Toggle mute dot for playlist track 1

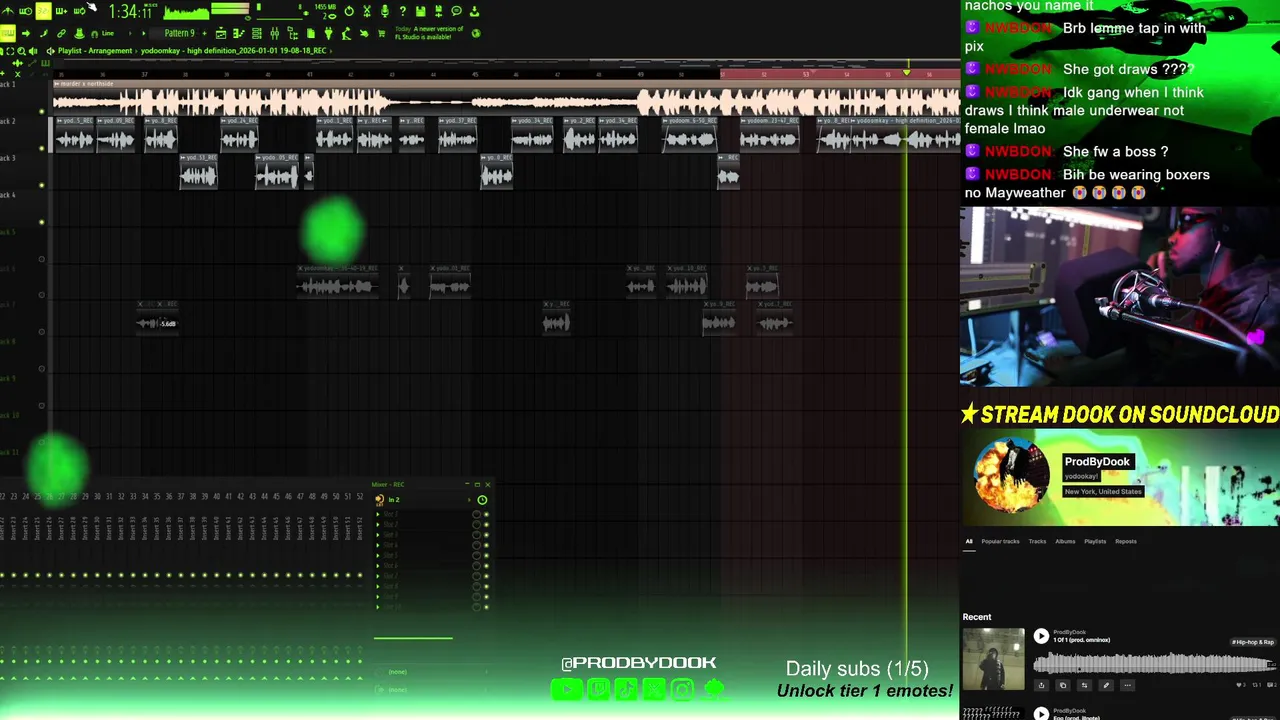[42, 110]
